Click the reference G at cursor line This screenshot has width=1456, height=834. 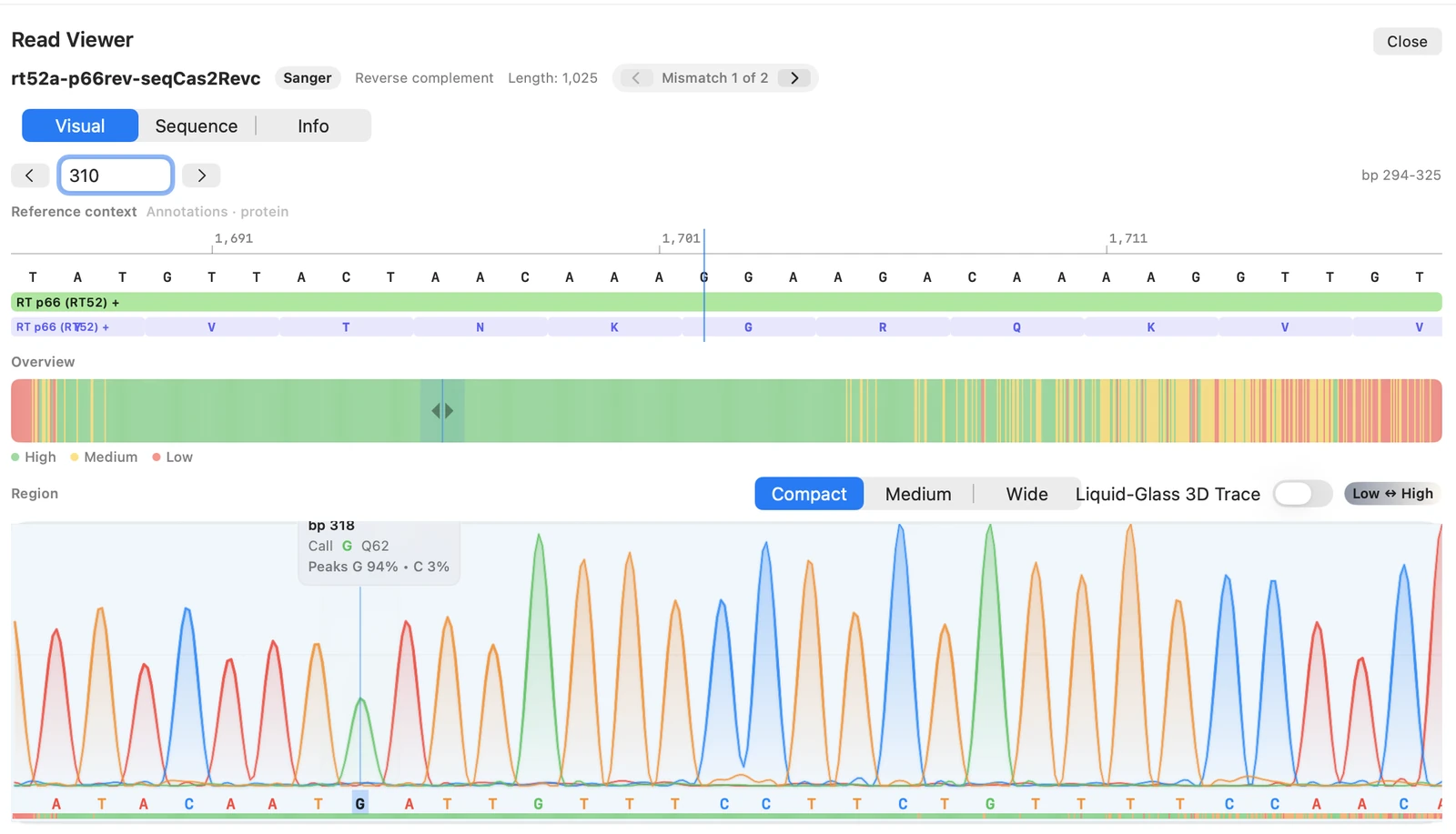click(x=703, y=277)
